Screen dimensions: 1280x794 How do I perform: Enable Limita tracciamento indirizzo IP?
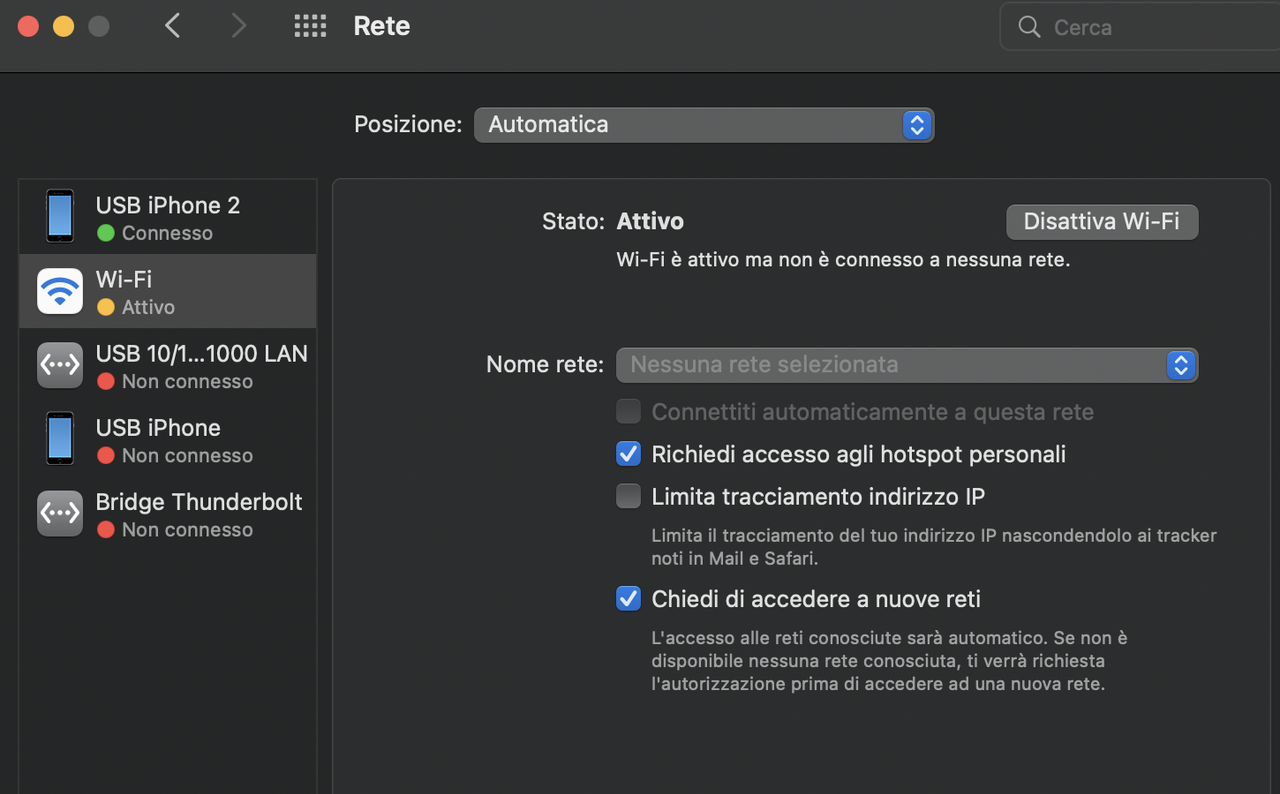point(628,496)
